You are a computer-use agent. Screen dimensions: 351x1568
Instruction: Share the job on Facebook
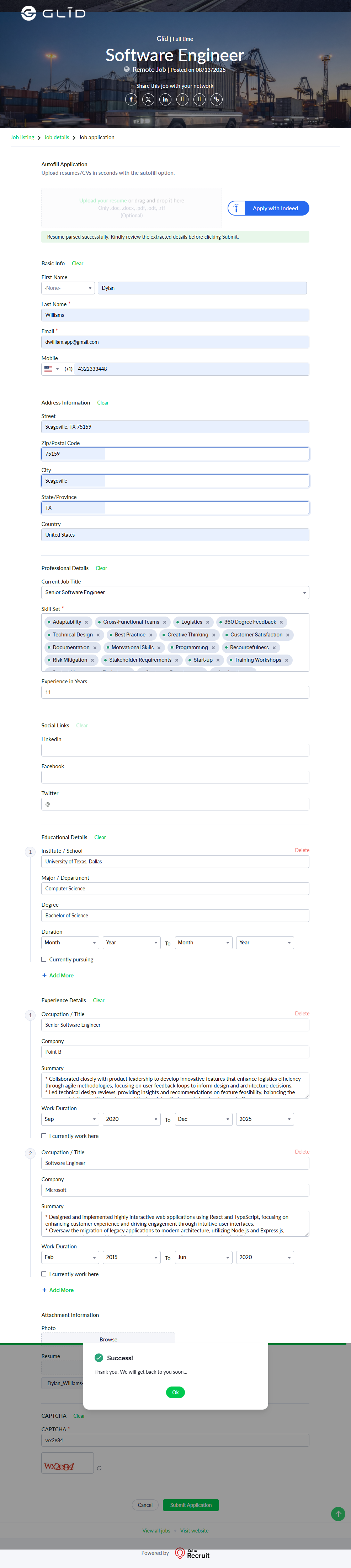pos(131,99)
